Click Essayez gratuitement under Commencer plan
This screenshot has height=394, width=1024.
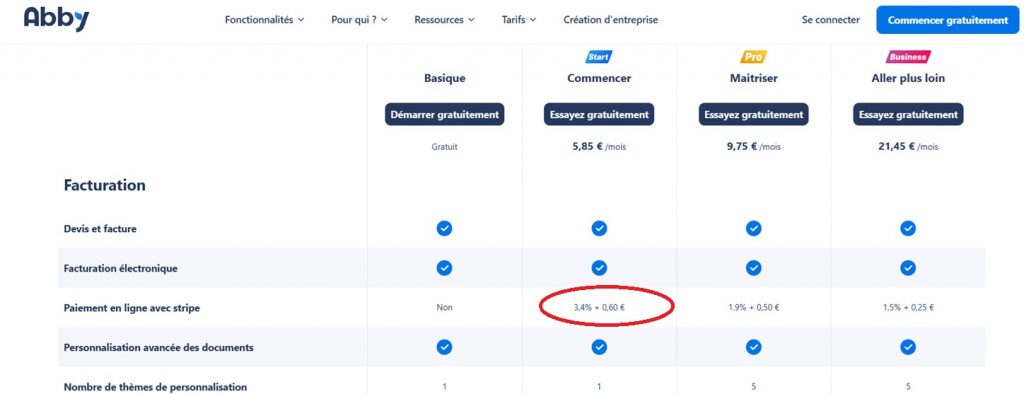[x=599, y=114]
